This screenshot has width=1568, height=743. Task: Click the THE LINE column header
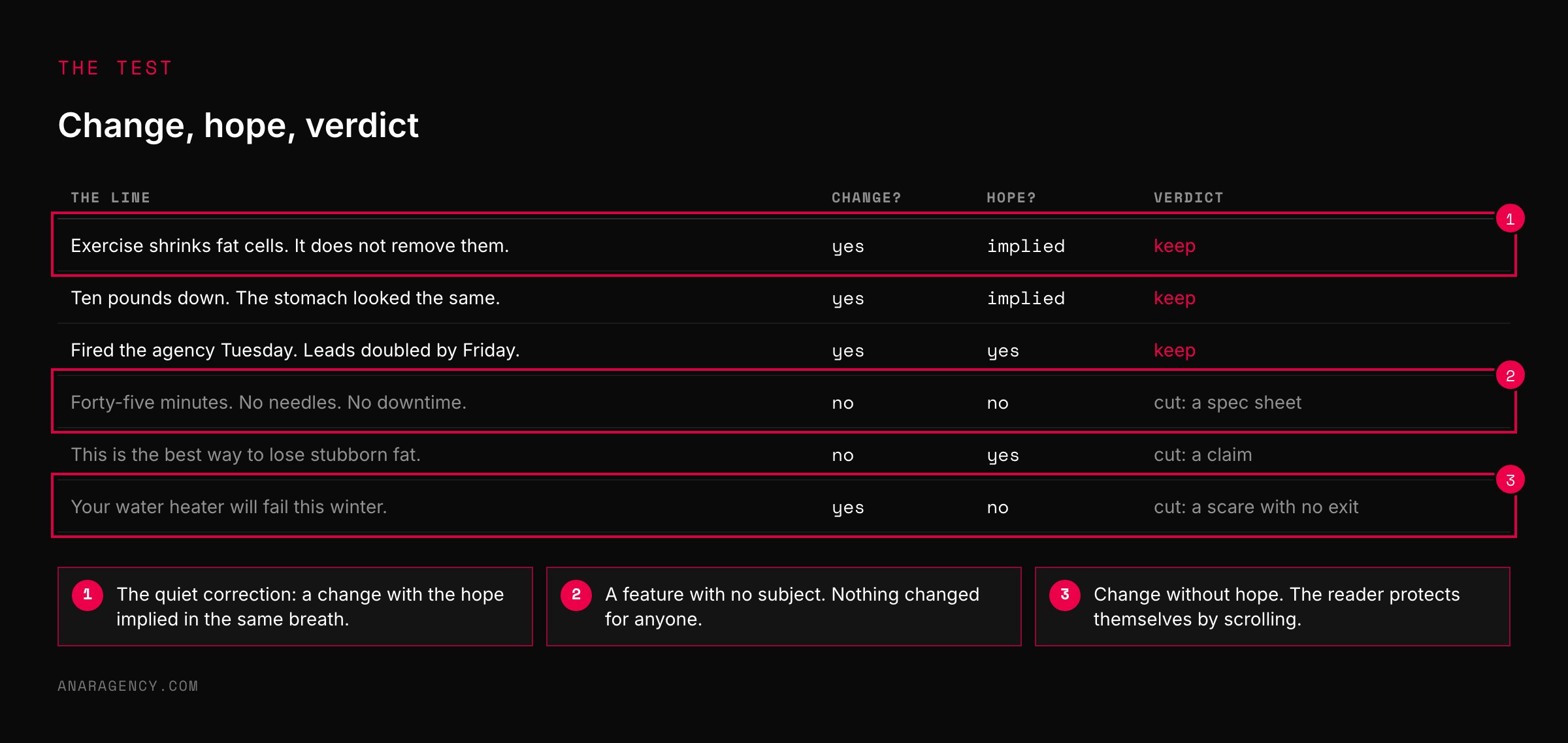tap(110, 198)
